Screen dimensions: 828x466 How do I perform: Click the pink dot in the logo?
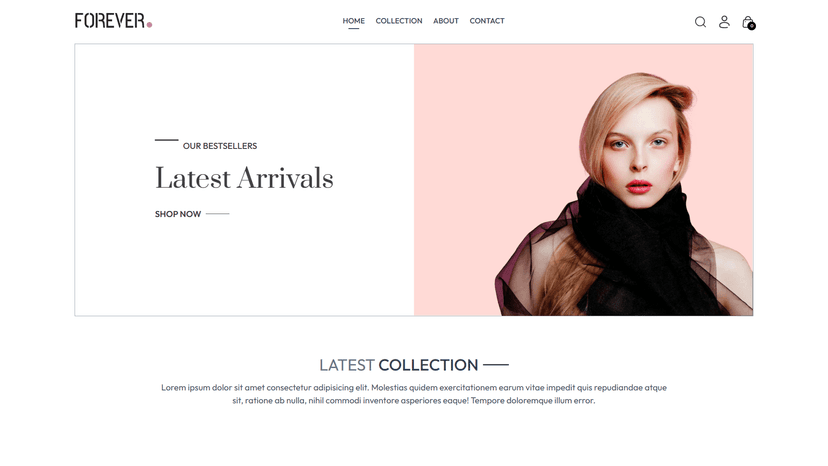tap(149, 24)
